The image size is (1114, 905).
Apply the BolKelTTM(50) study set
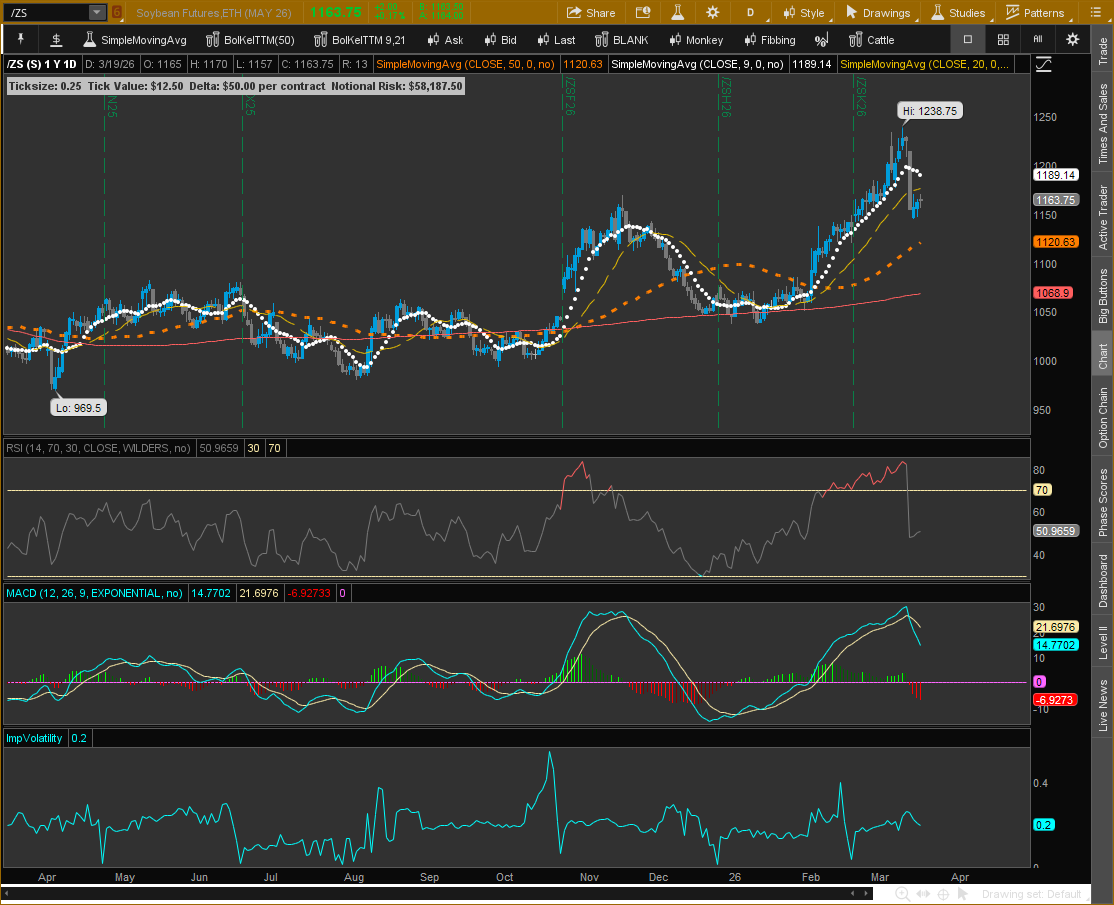[x=249, y=40]
